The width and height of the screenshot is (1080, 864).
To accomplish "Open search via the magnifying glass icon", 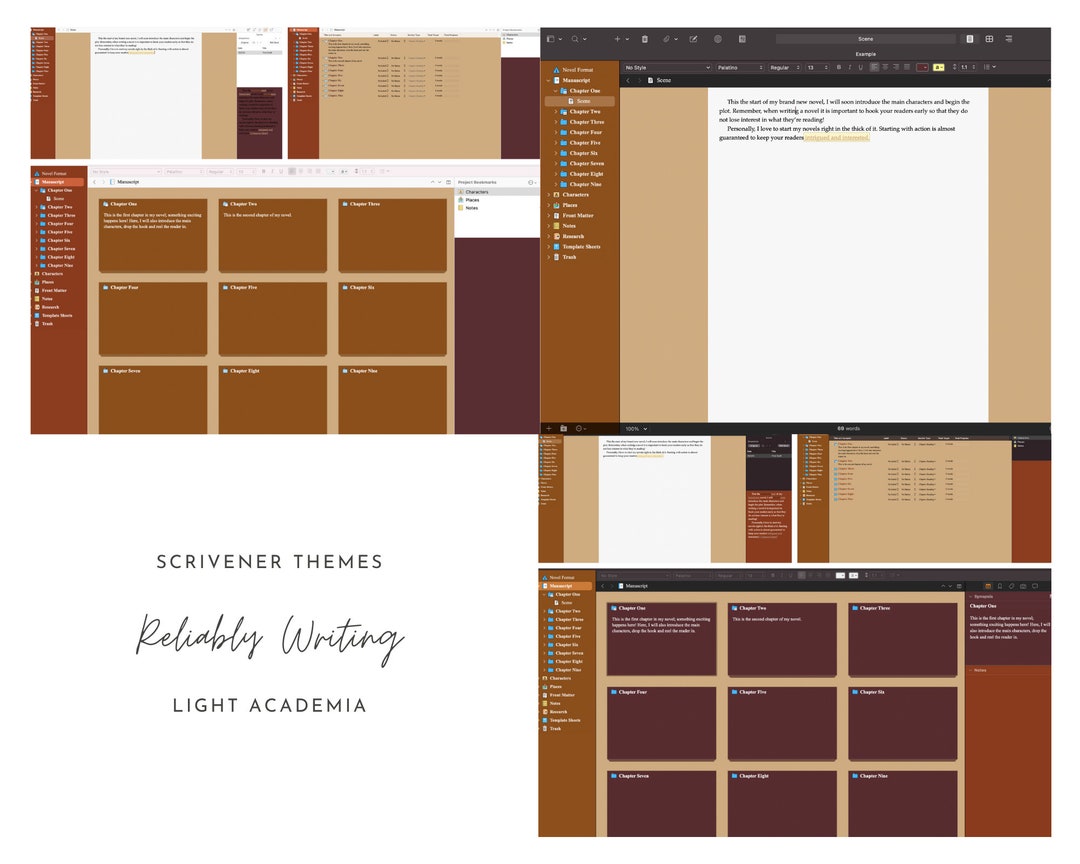I will click(x=574, y=38).
